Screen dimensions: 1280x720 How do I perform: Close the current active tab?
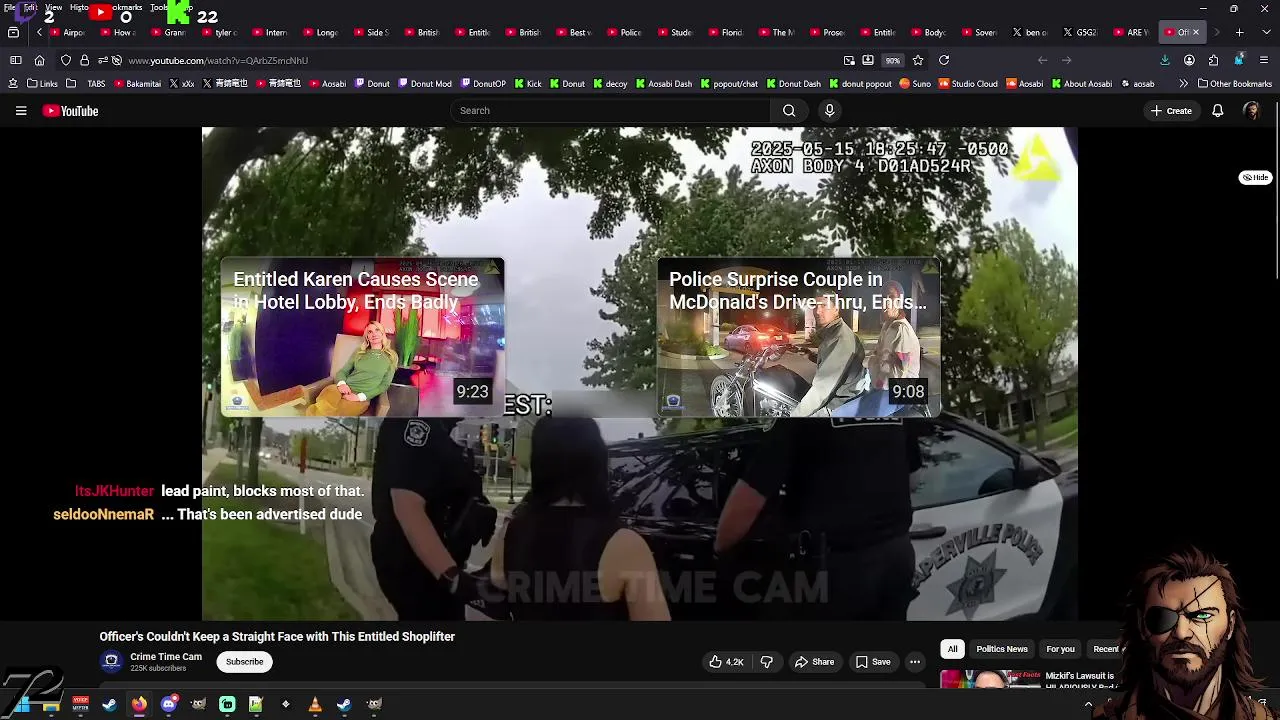[x=1195, y=32]
